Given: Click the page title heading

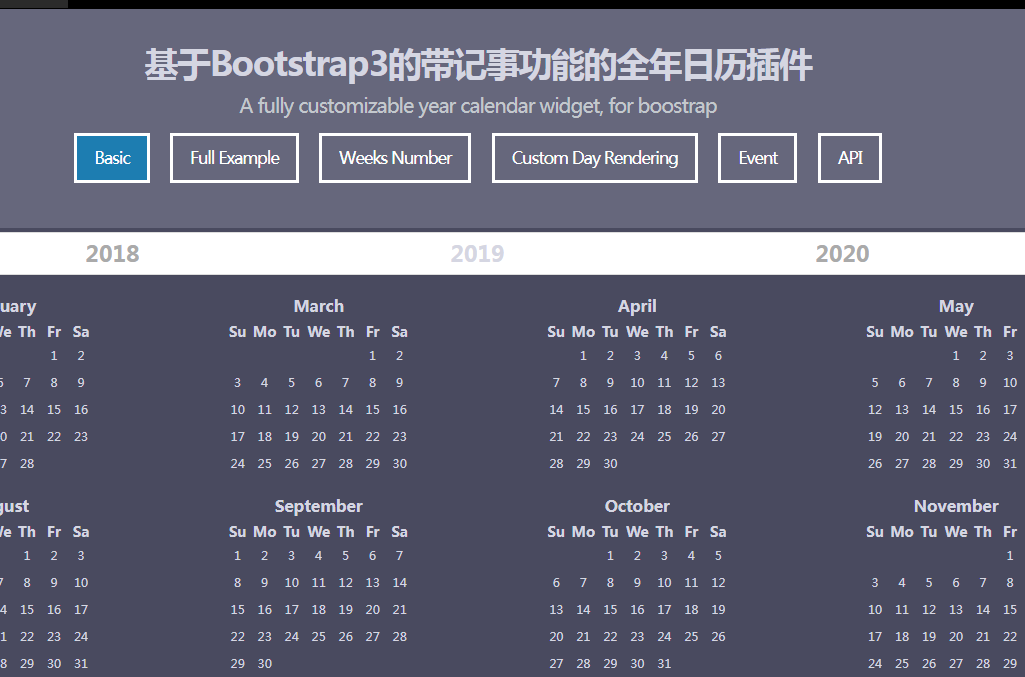Looking at the screenshot, I should [x=478, y=65].
